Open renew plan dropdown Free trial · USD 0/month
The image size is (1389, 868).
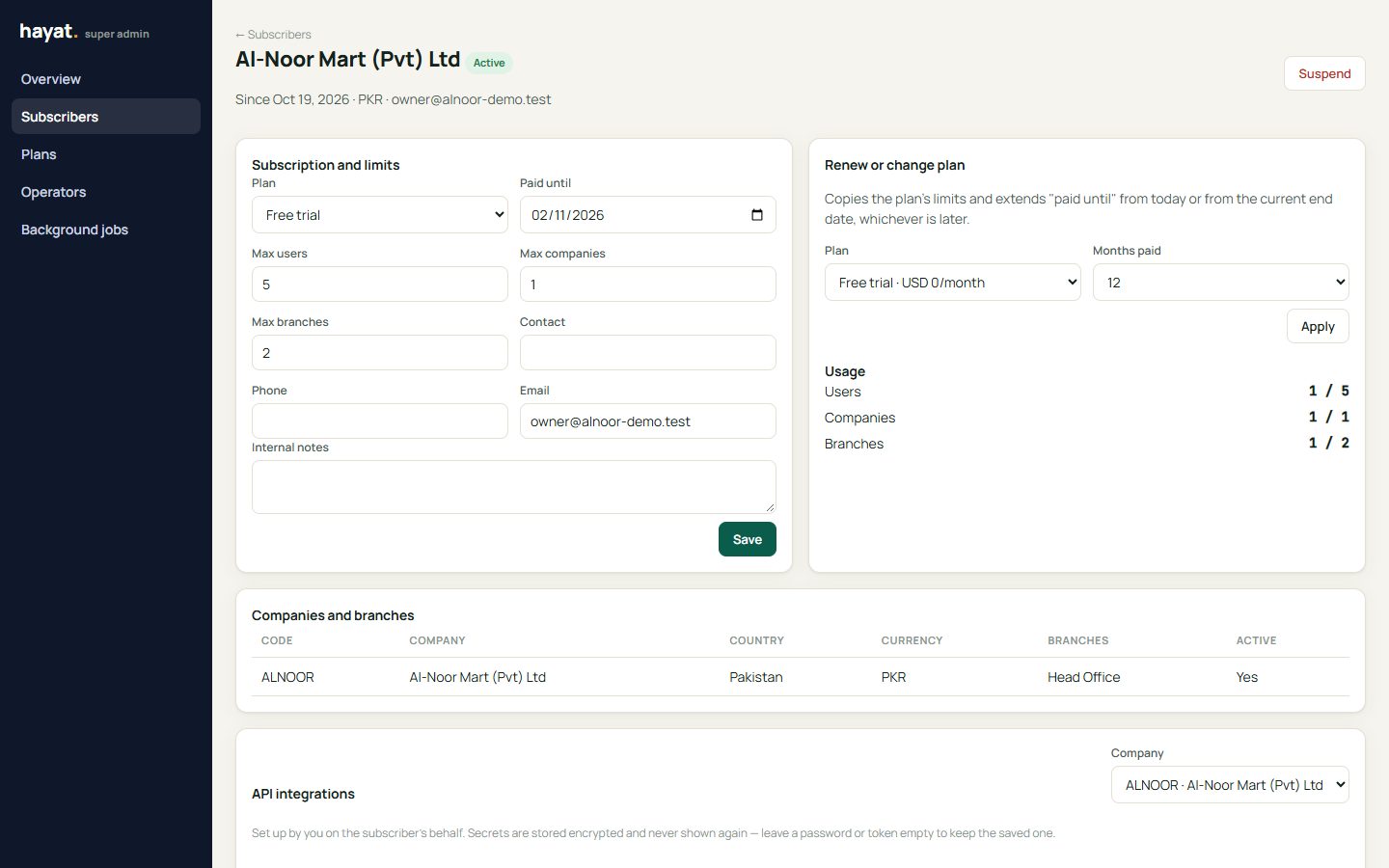click(953, 283)
